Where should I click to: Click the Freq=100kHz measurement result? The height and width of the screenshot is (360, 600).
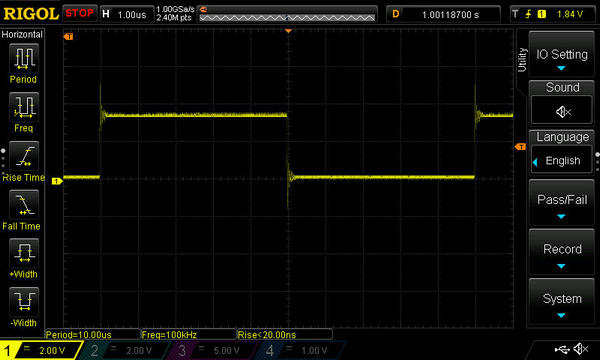pos(169,335)
